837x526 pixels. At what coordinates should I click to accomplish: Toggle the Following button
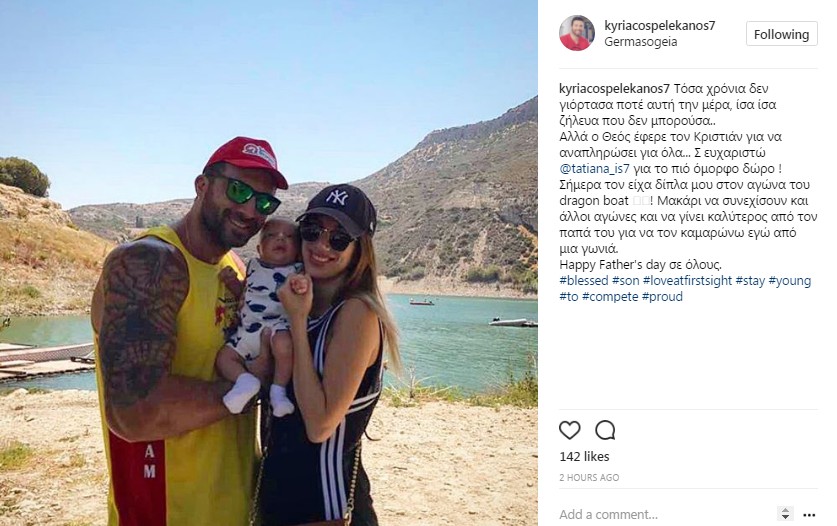pyautogui.click(x=781, y=34)
